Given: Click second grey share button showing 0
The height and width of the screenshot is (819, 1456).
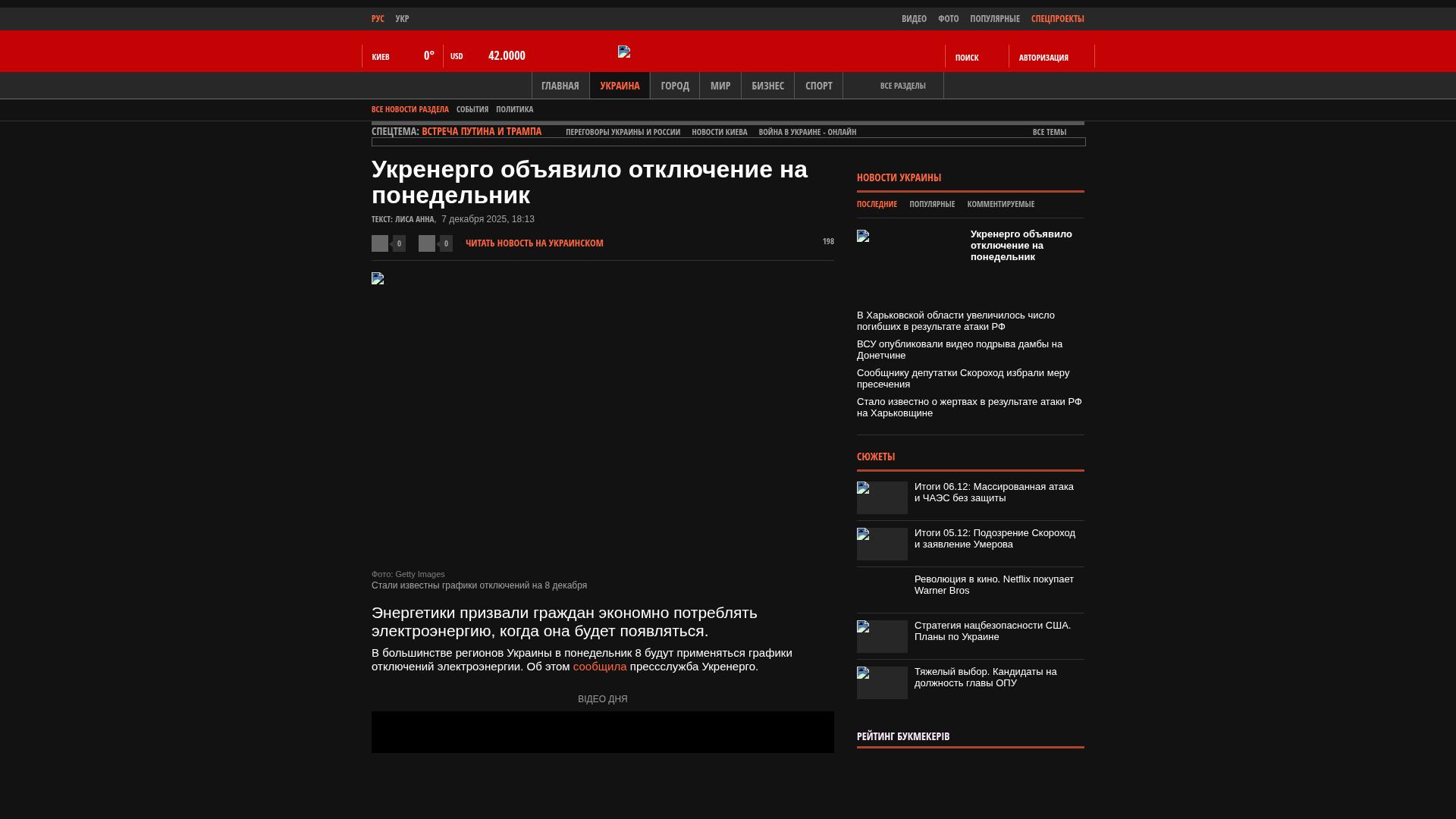Looking at the screenshot, I should point(427,243).
